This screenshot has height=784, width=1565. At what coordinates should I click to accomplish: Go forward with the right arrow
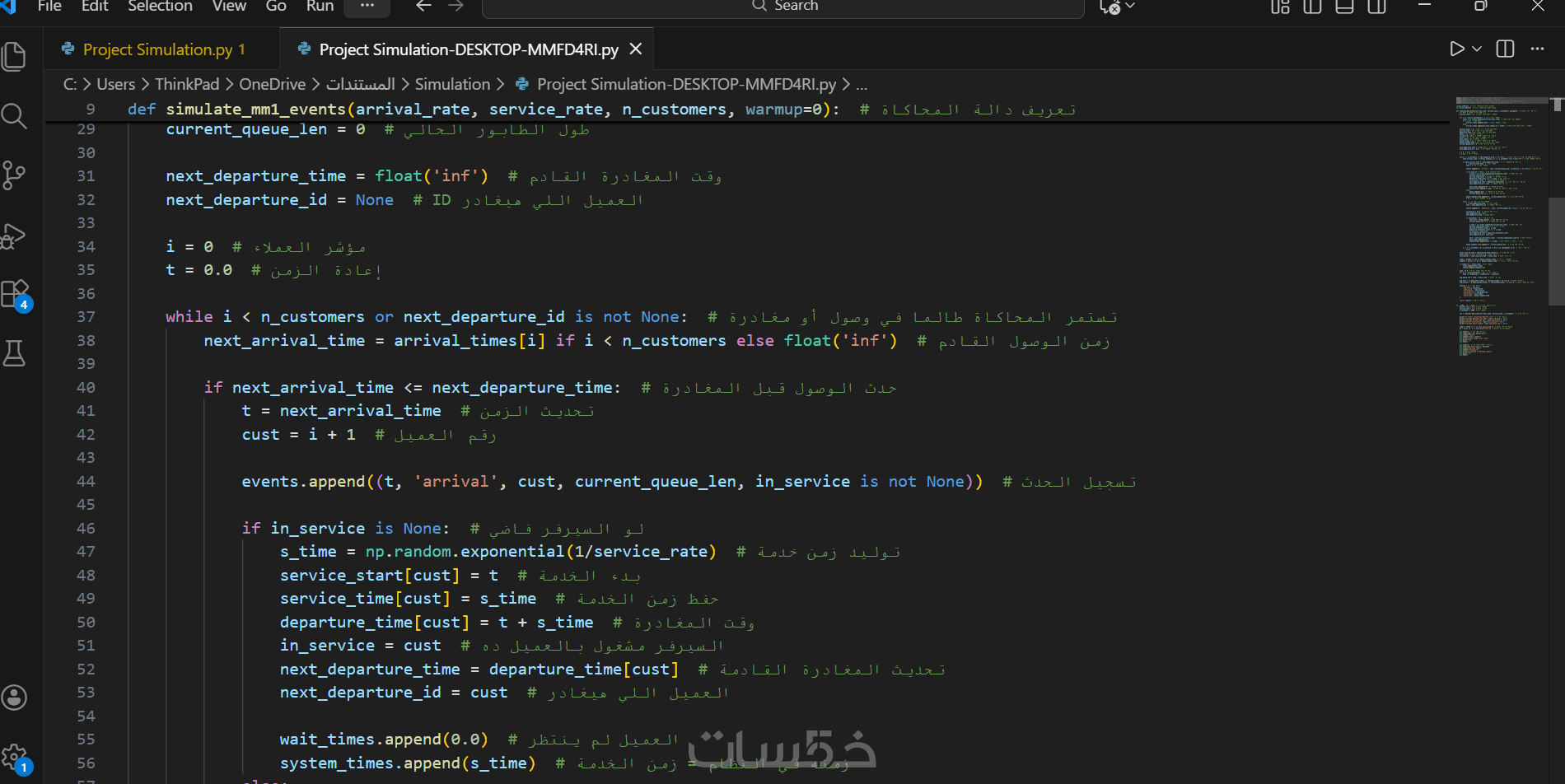[455, 6]
